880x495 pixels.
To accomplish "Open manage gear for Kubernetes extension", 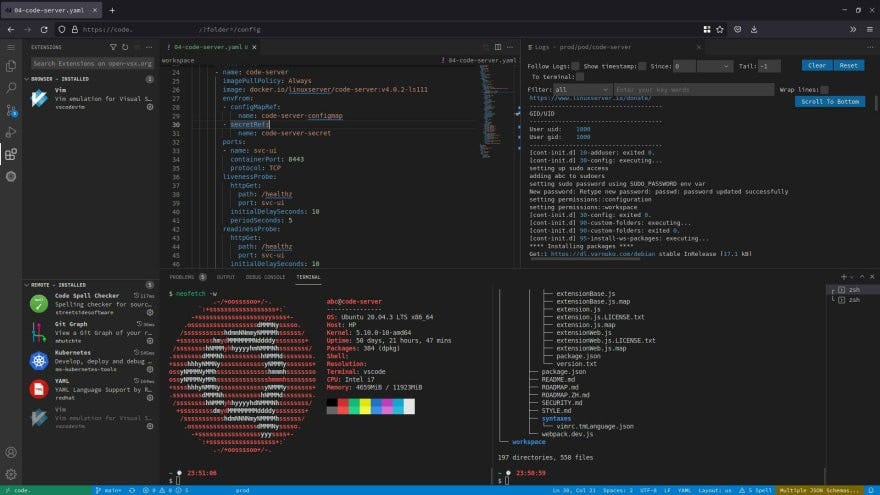I will pyautogui.click(x=150, y=369).
